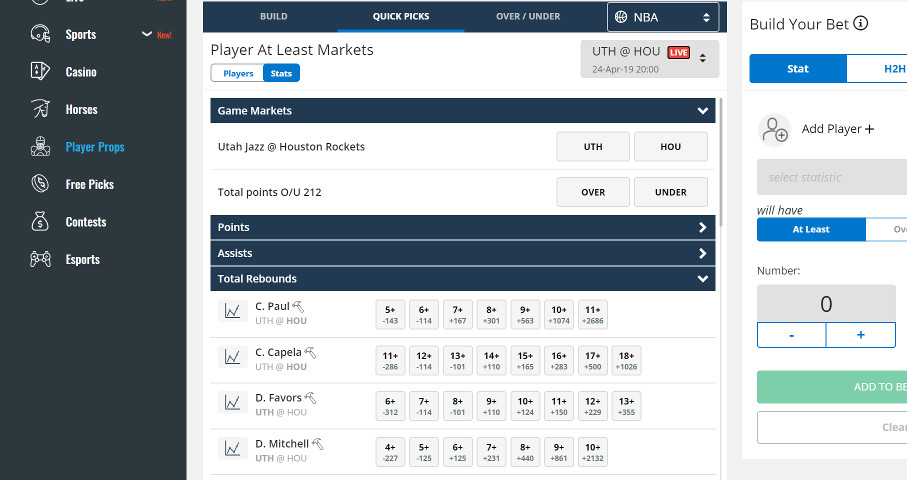907x480 pixels.
Task: Select D. Mitchell 4+ rebounds at -227
Action: click(x=390, y=452)
